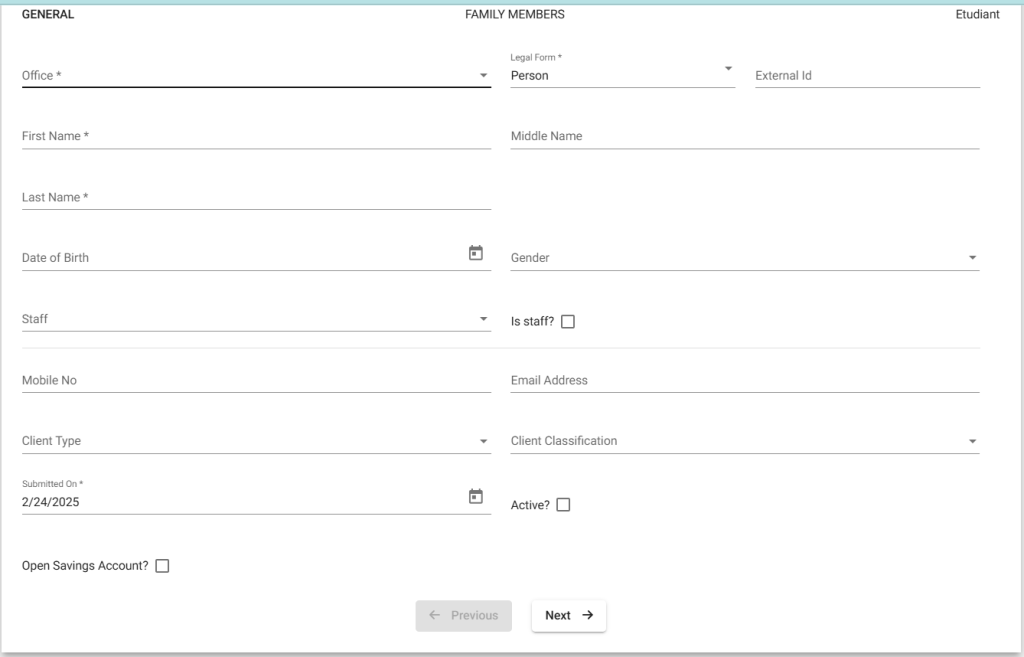The height and width of the screenshot is (657, 1024).
Task: Click the Next button
Action: [x=568, y=616]
